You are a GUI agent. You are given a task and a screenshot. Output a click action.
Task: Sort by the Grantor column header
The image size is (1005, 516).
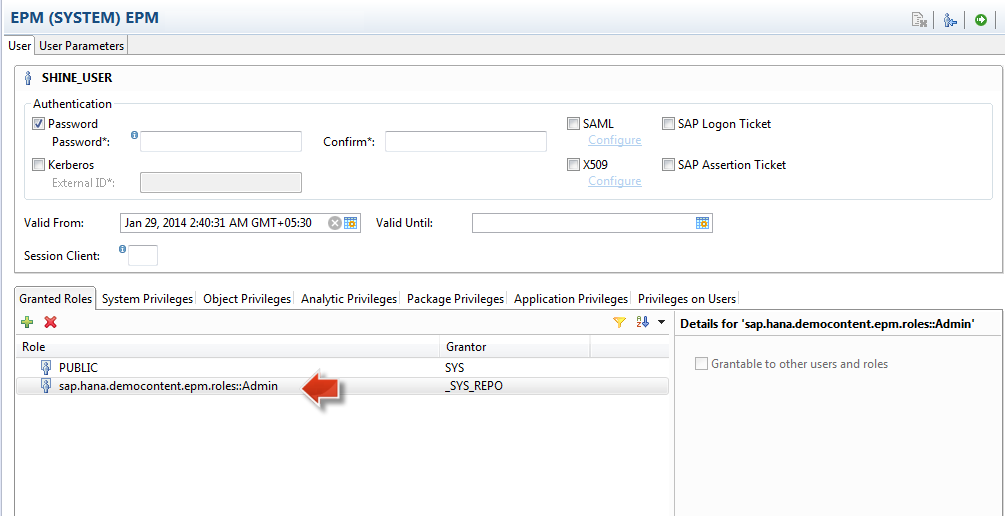pos(515,347)
